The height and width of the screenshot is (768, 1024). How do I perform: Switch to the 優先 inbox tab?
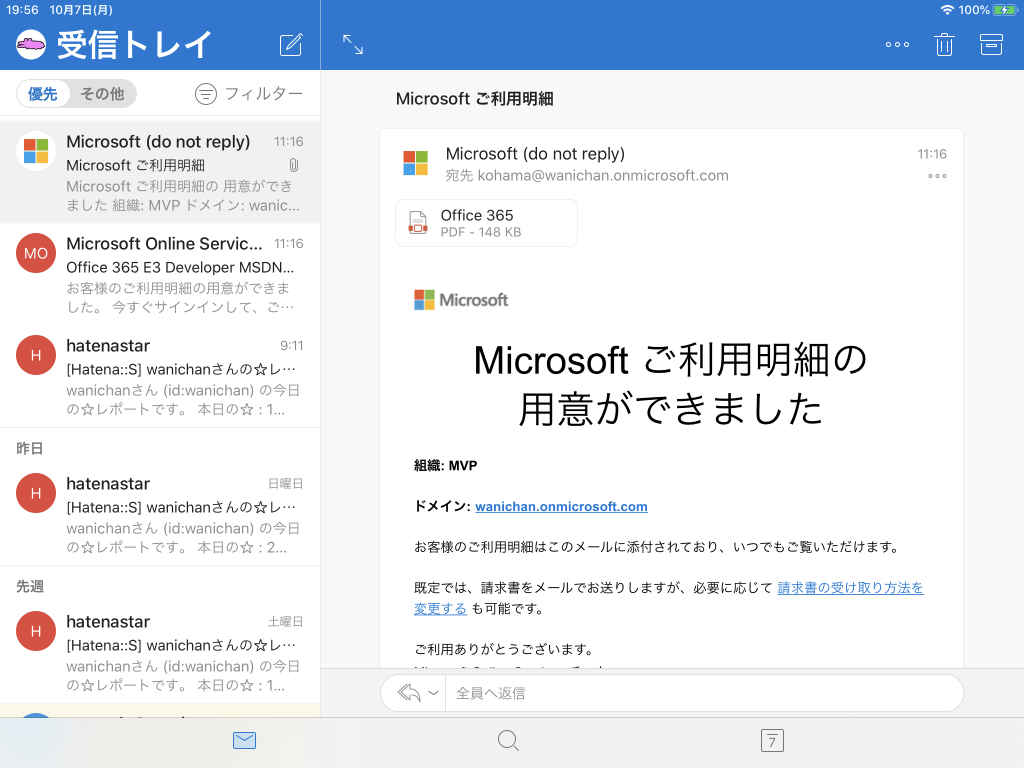point(43,94)
